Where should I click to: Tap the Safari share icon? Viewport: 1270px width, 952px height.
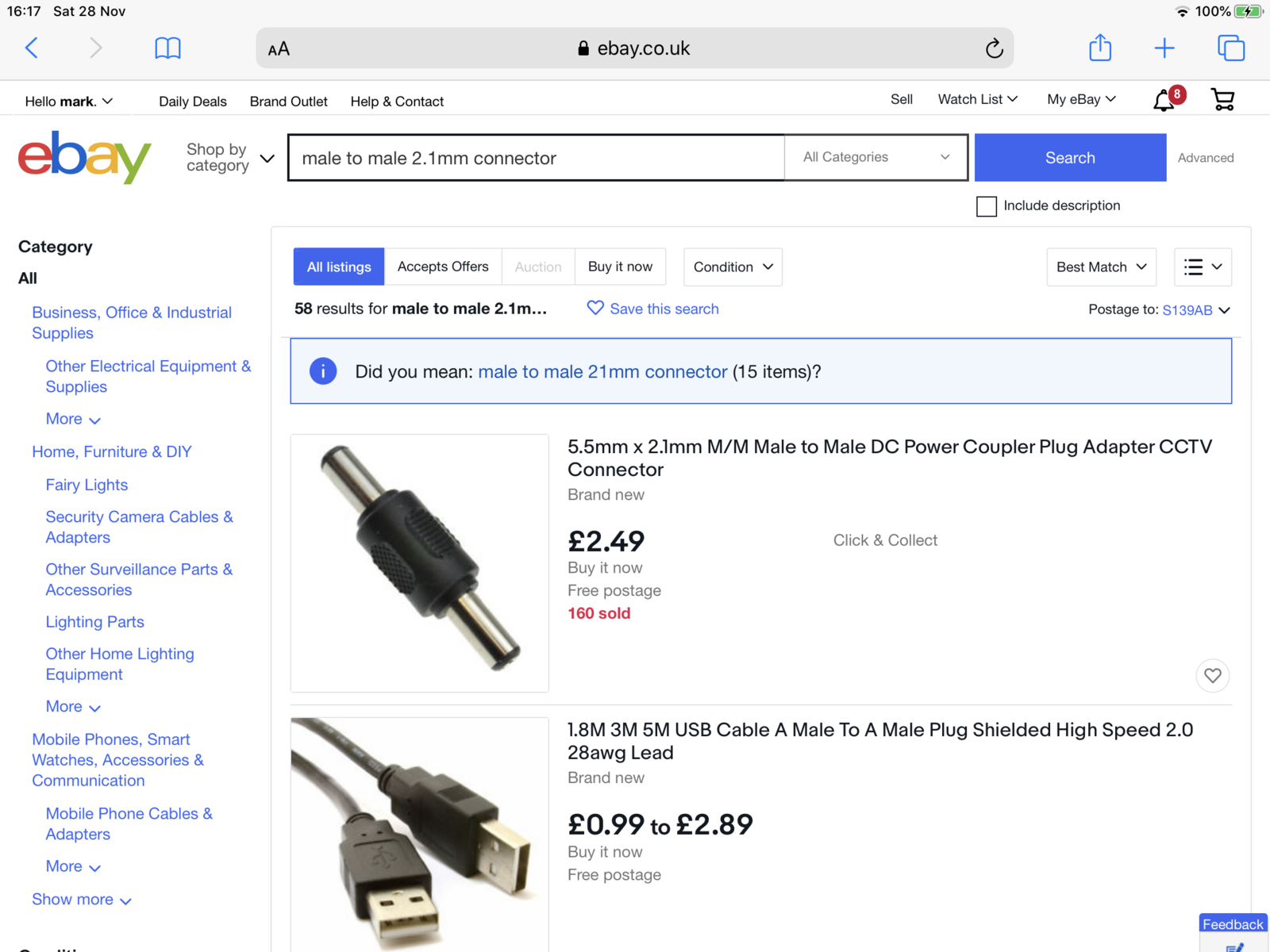pyautogui.click(x=1100, y=48)
